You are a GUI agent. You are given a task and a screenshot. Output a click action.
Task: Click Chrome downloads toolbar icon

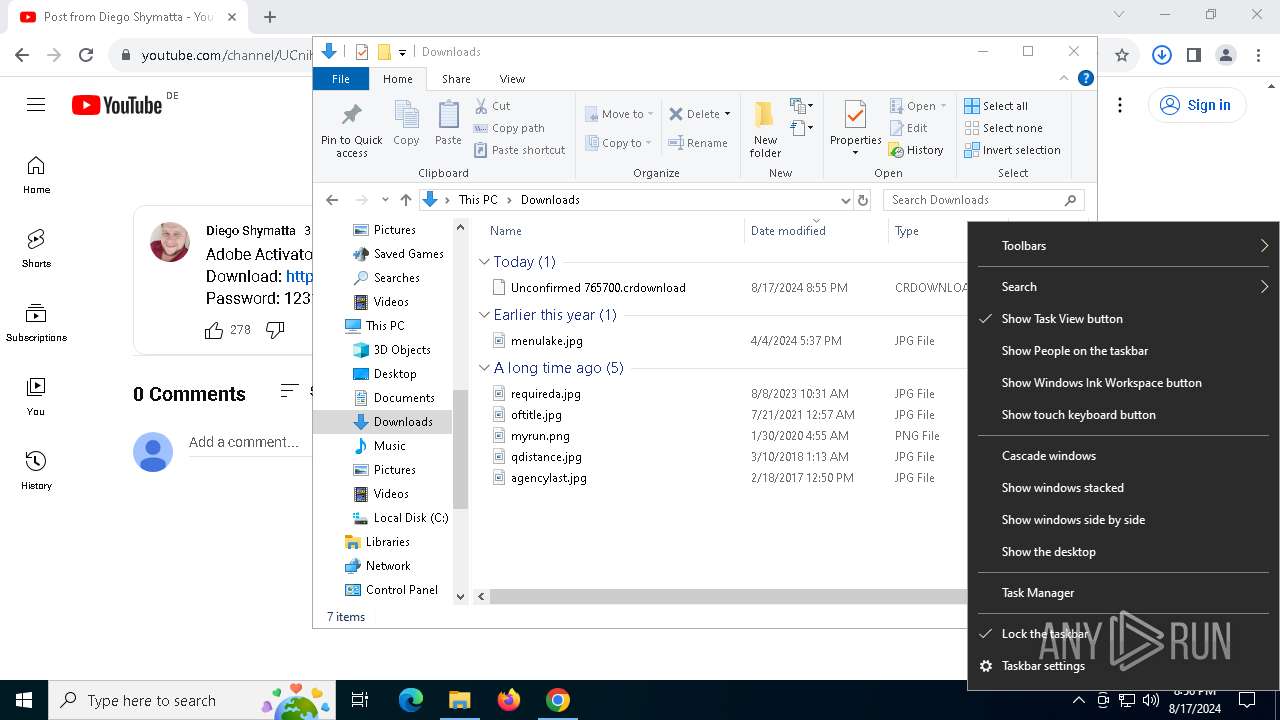[x=1161, y=55]
